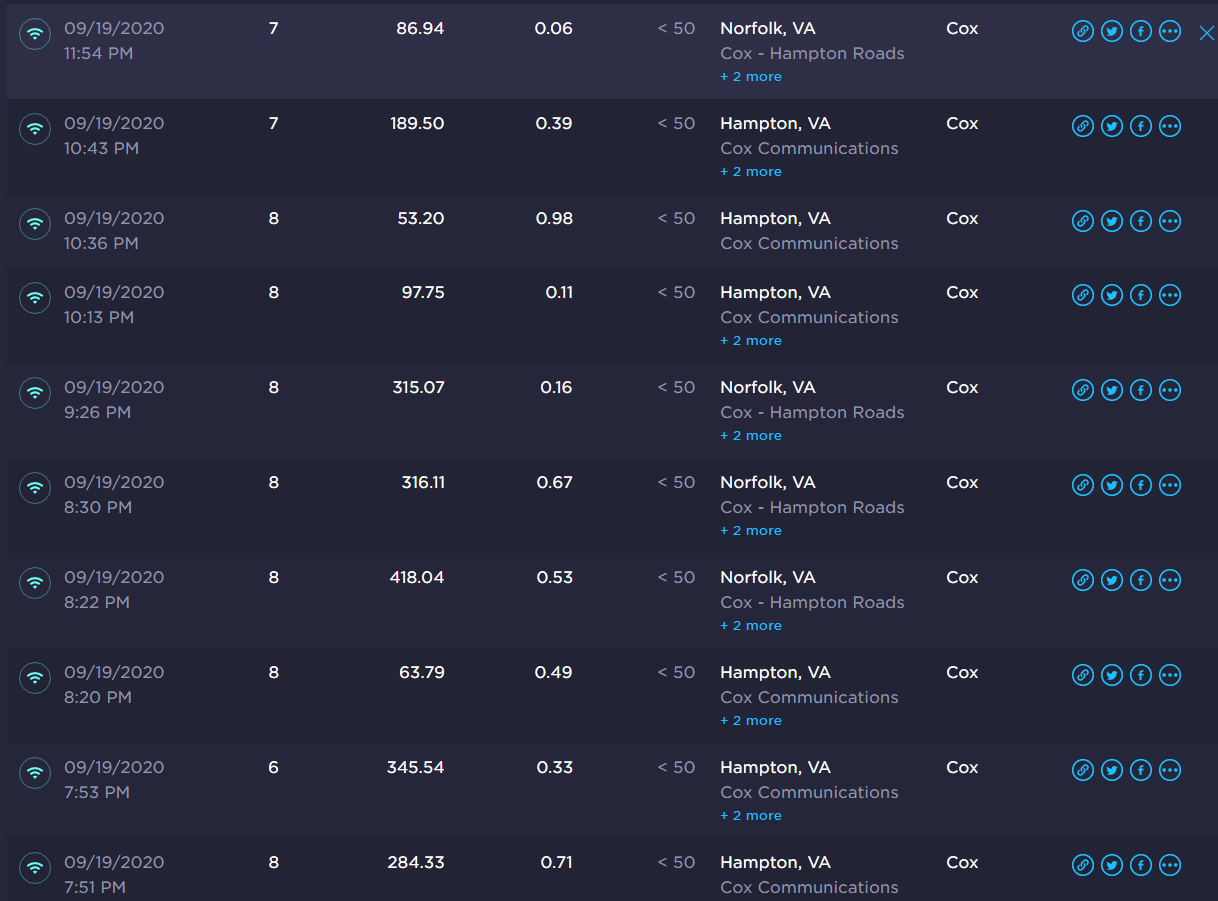Select download speed value 284.33
Screen dimensions: 1218x901
[416, 862]
